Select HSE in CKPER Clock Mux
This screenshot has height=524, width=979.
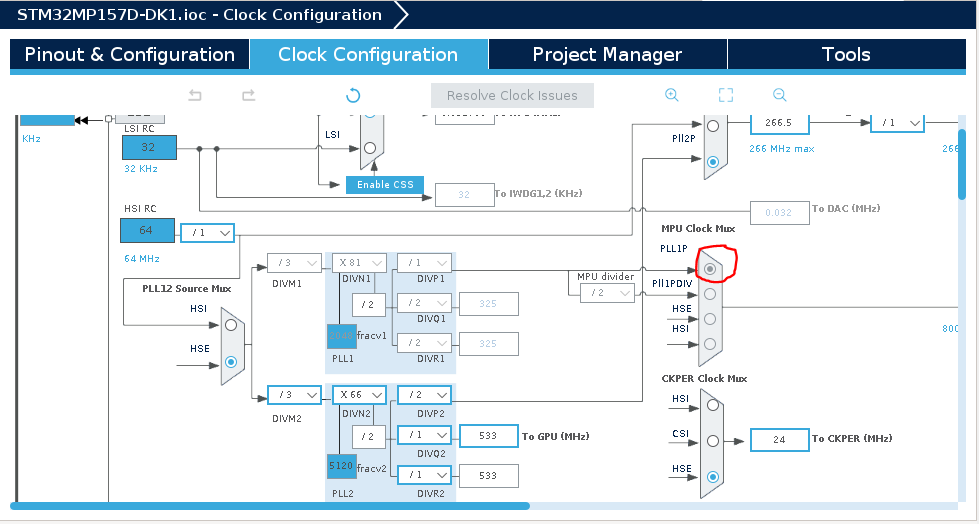[713, 477]
